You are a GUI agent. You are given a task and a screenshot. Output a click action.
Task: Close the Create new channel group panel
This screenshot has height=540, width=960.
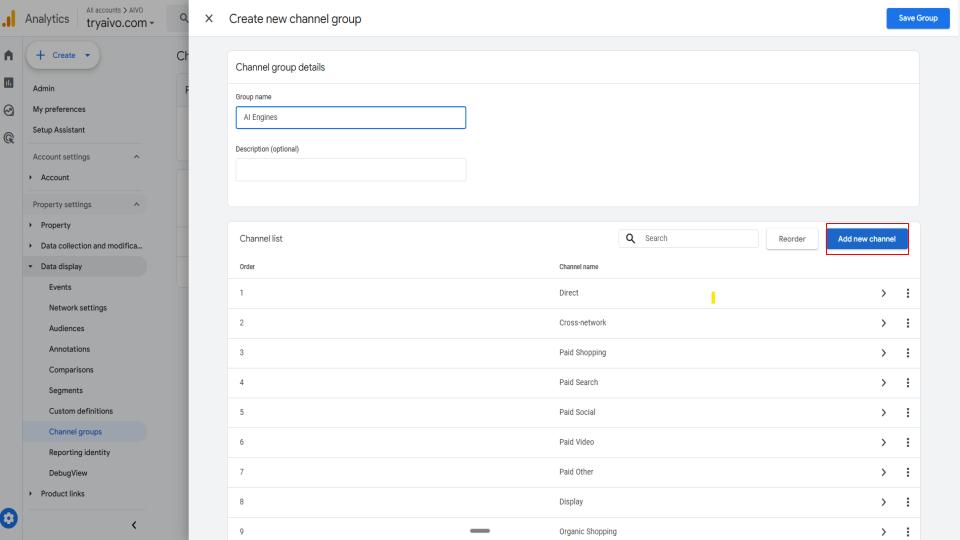click(209, 18)
